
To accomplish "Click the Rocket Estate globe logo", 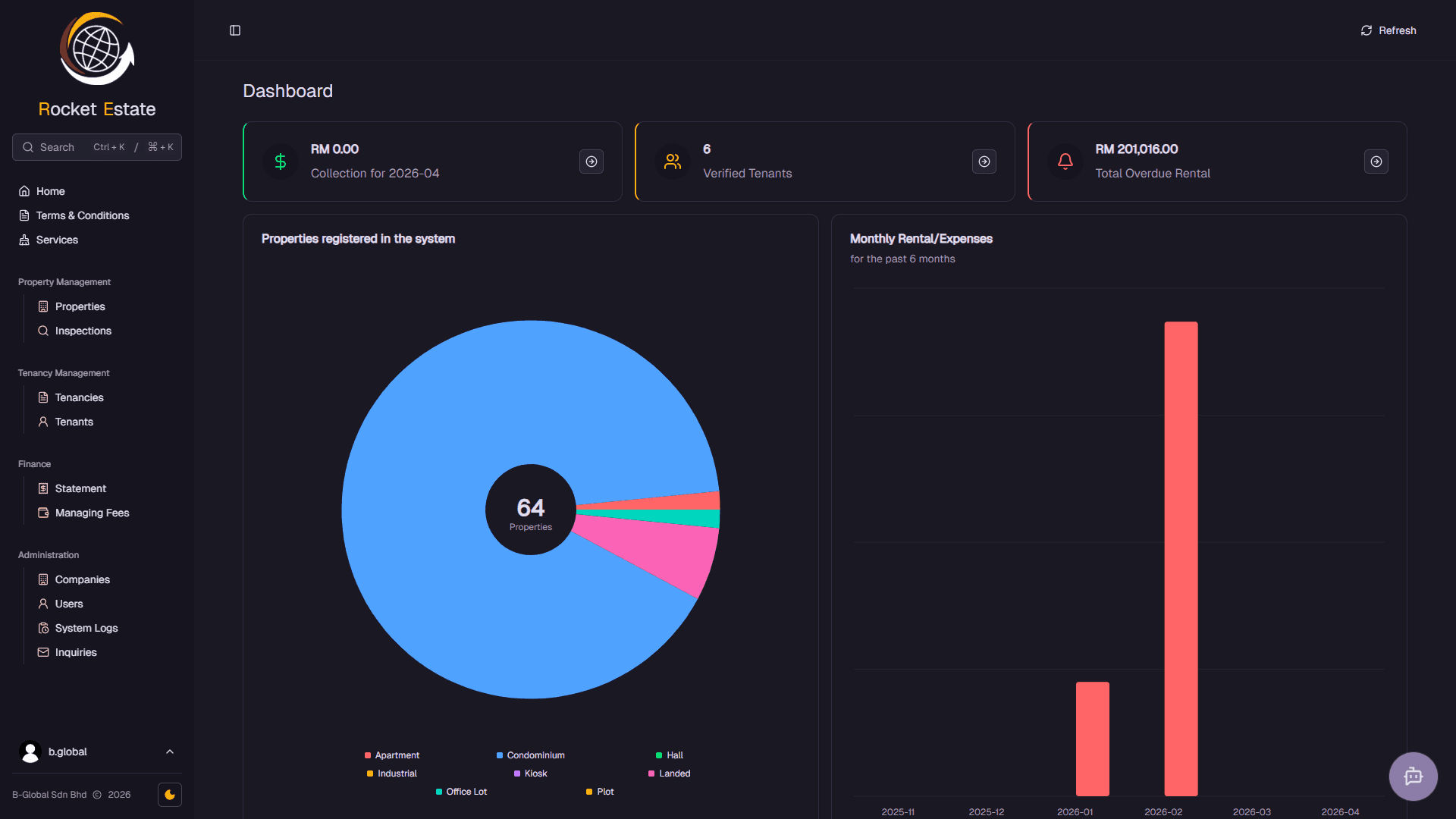I will coord(97,49).
